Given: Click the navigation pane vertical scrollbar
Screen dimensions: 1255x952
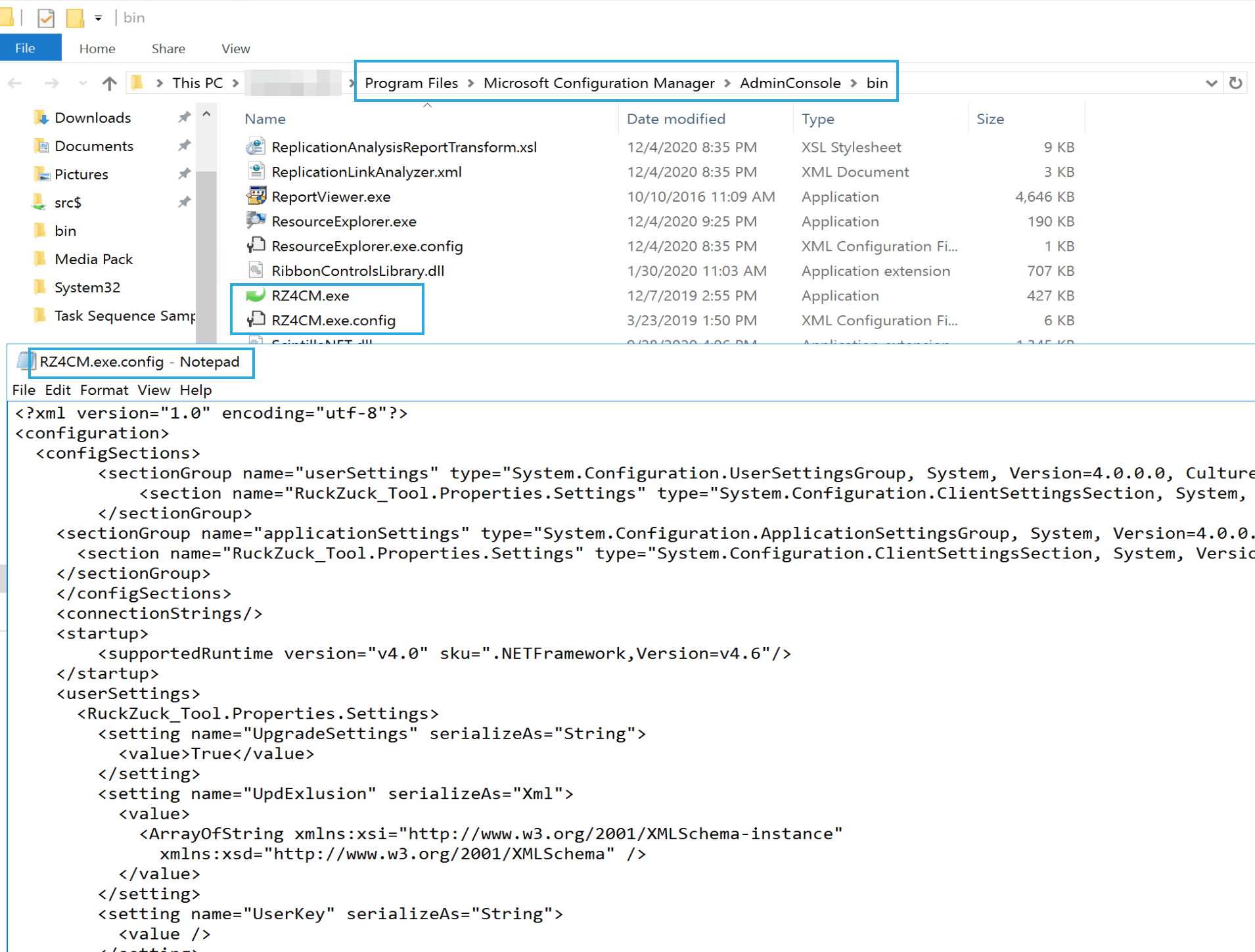Looking at the screenshot, I should coord(206,250).
